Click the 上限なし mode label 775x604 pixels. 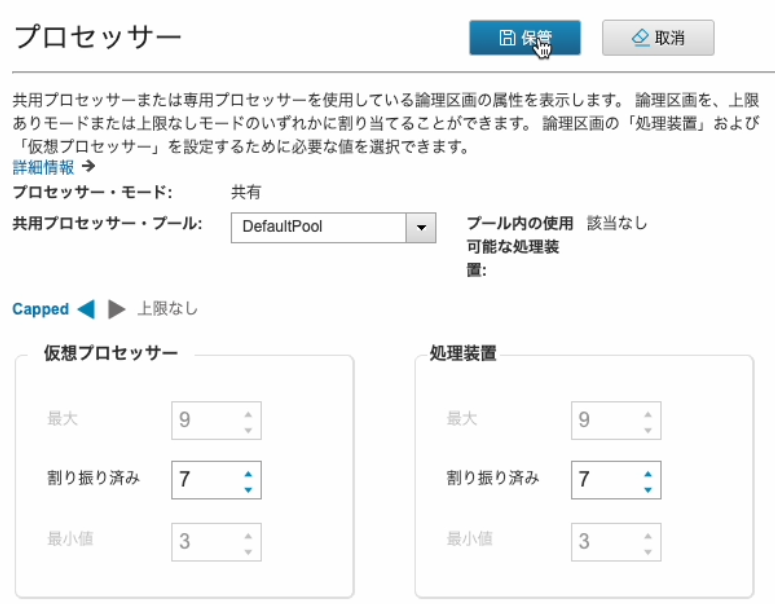tap(168, 309)
